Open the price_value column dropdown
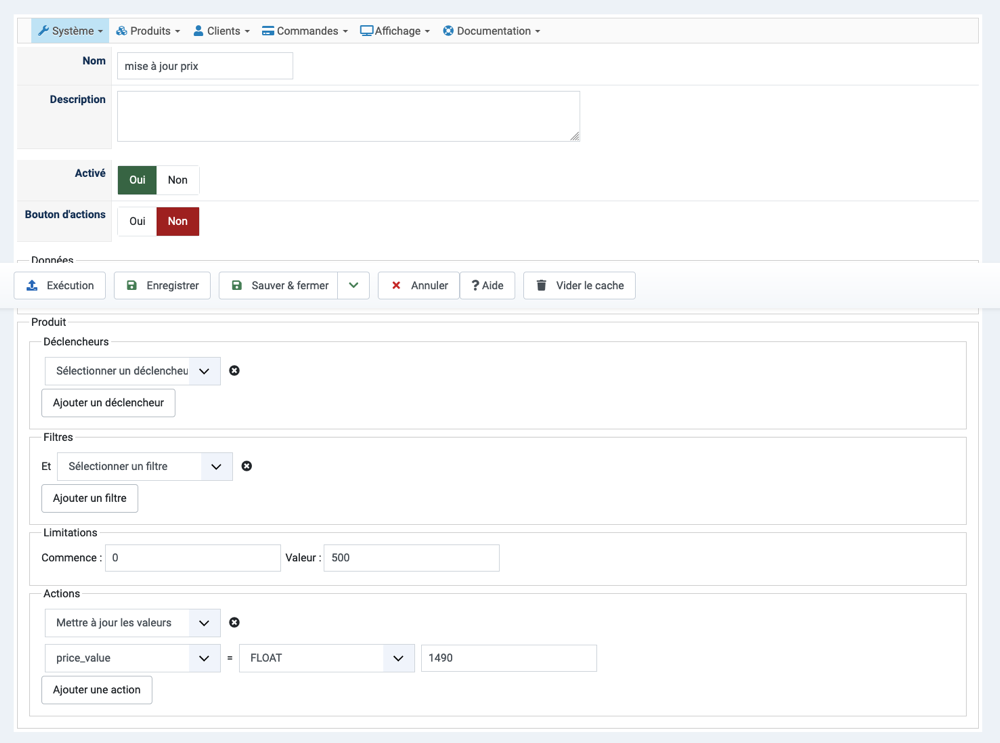This screenshot has width=1000, height=743. [x=133, y=658]
